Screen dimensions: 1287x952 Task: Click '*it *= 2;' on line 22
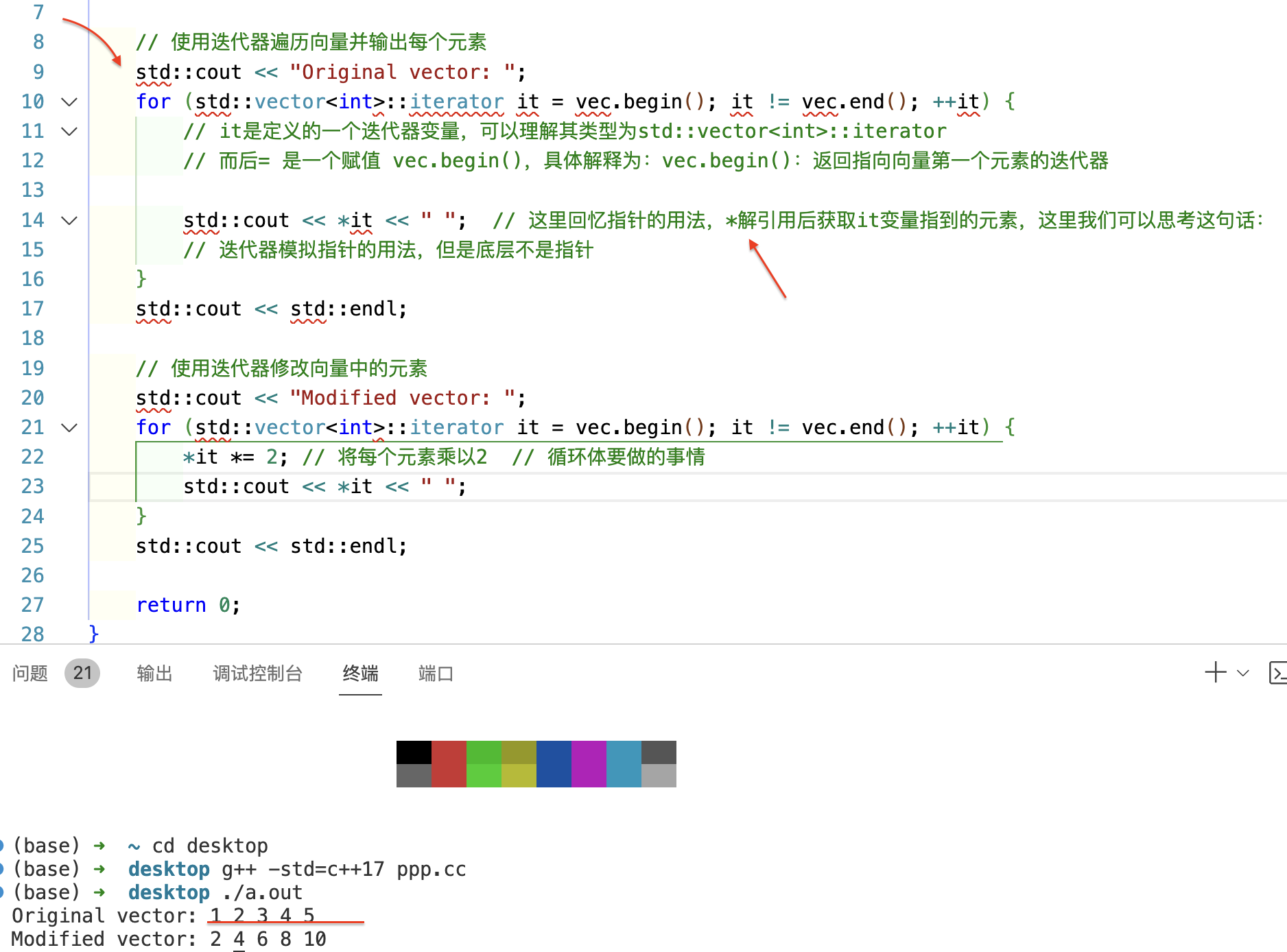(x=236, y=457)
